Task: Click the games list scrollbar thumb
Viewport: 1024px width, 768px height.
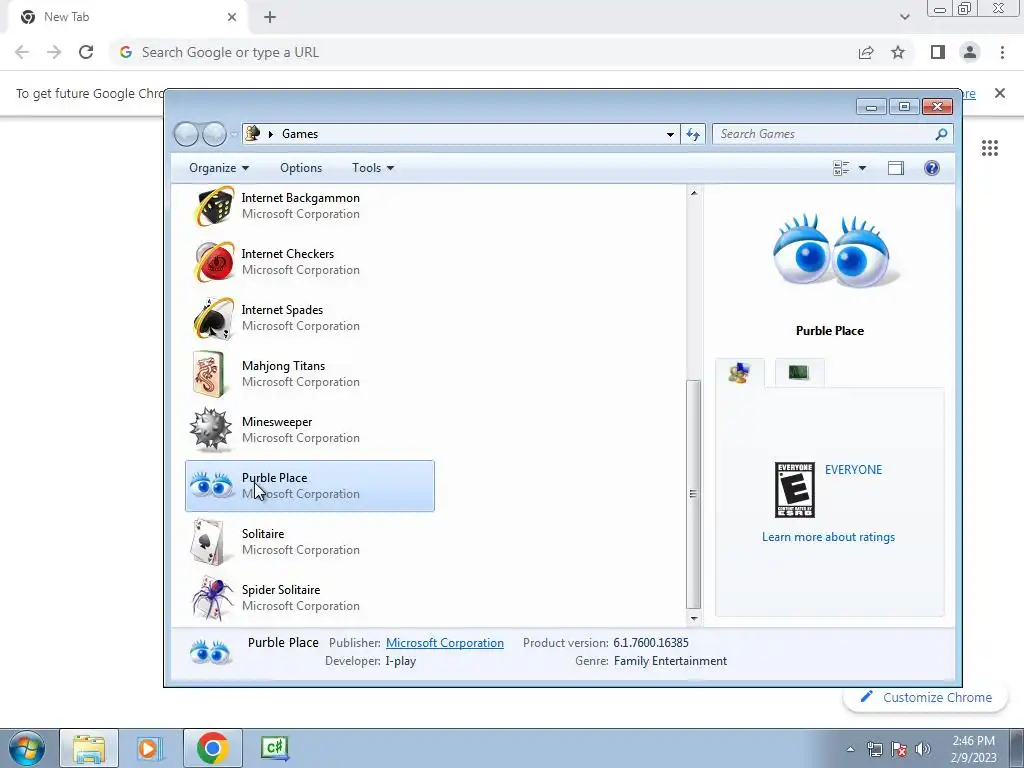Action: (x=694, y=494)
